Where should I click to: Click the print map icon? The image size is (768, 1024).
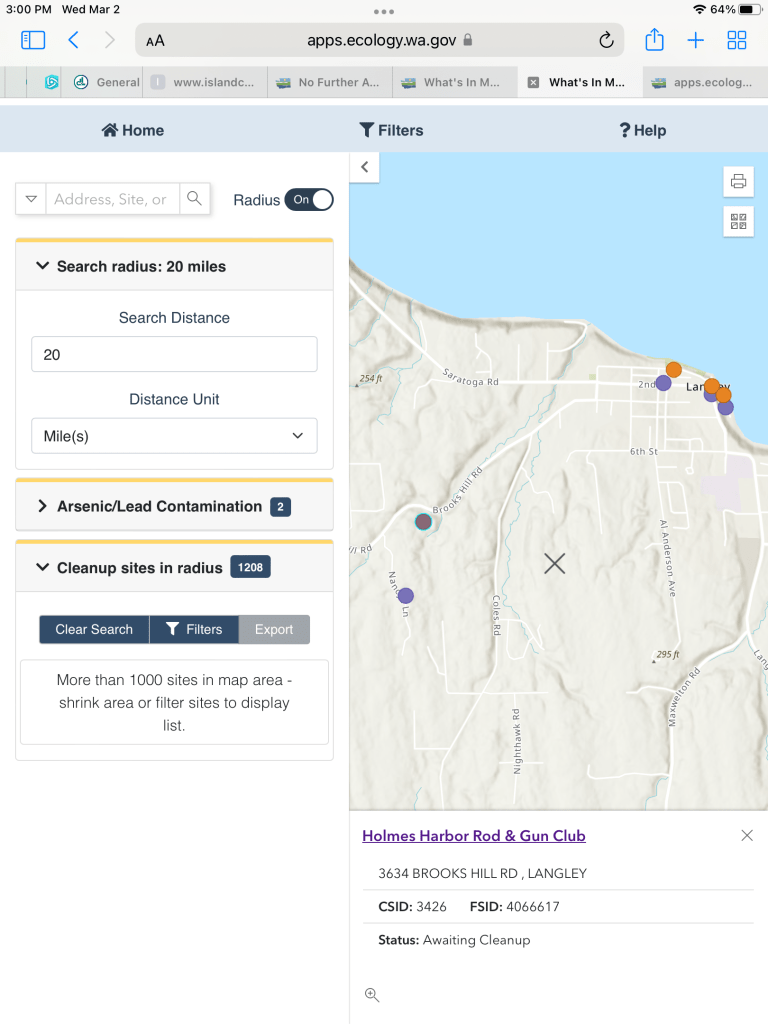click(738, 181)
